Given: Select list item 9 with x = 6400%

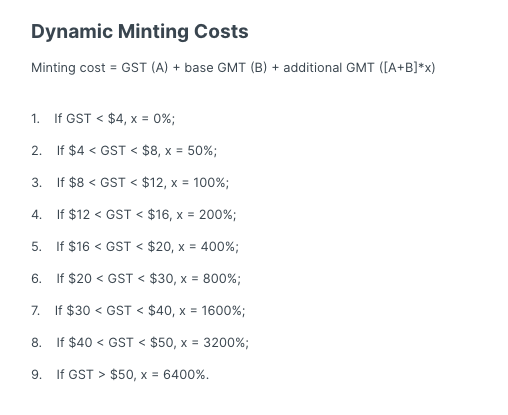Looking at the screenshot, I should [x=120, y=375].
